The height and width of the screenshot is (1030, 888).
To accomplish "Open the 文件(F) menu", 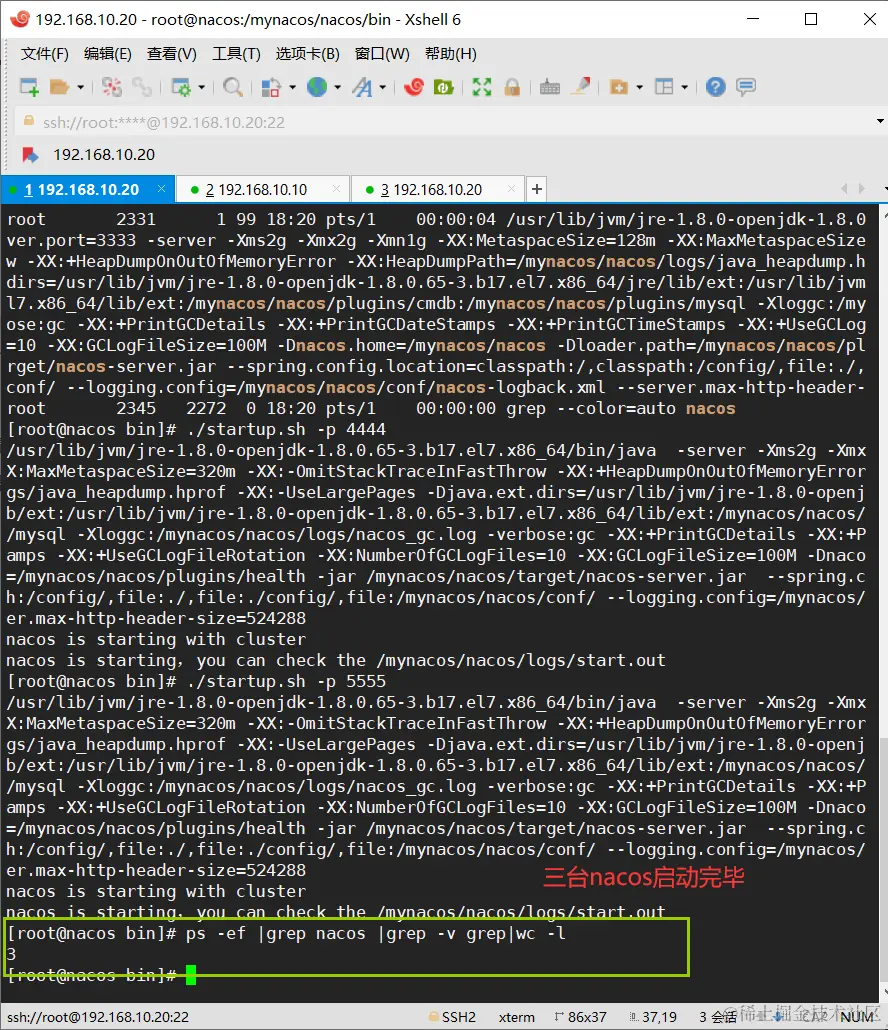I will pyautogui.click(x=45, y=53).
